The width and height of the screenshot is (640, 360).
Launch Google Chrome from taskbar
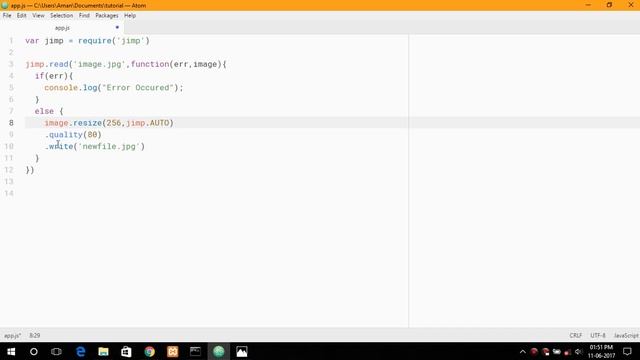149,351
